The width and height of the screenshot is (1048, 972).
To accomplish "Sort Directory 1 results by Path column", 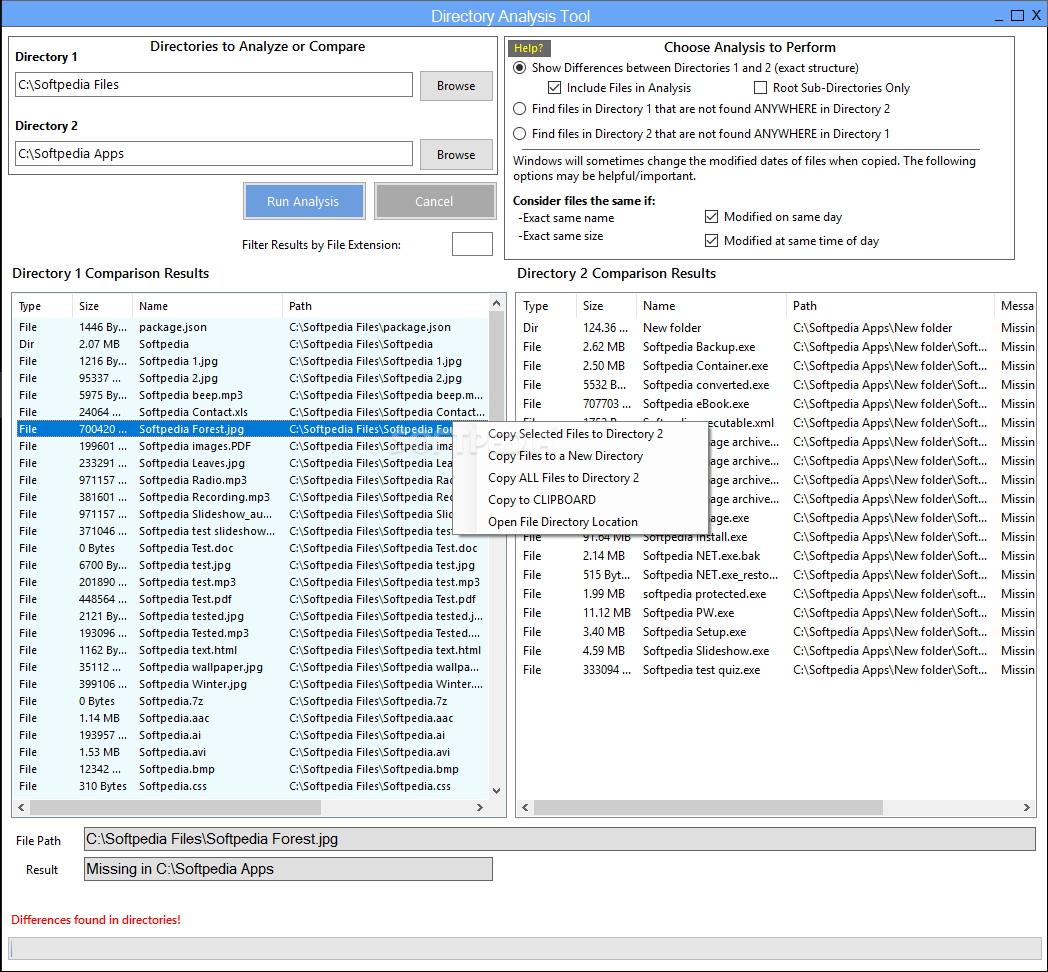I will tap(386, 306).
